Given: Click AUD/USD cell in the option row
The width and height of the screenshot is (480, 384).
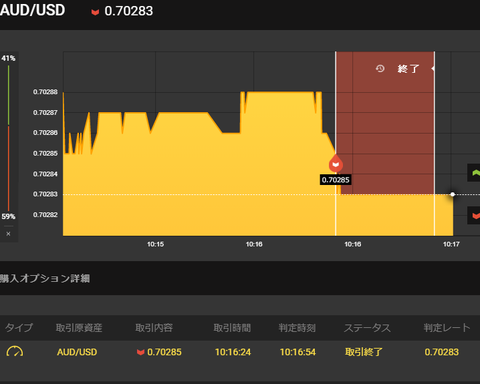Looking at the screenshot, I should pos(77,352).
